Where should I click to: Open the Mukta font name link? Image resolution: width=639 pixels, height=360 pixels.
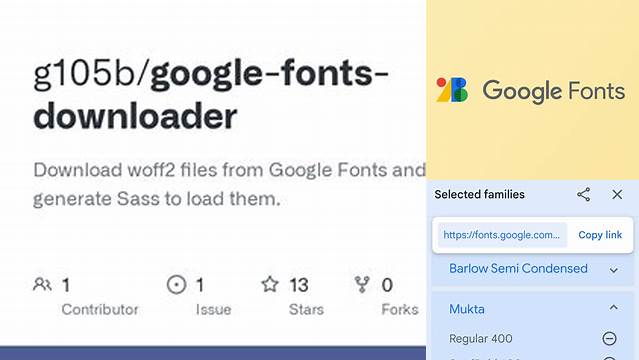[467, 309]
